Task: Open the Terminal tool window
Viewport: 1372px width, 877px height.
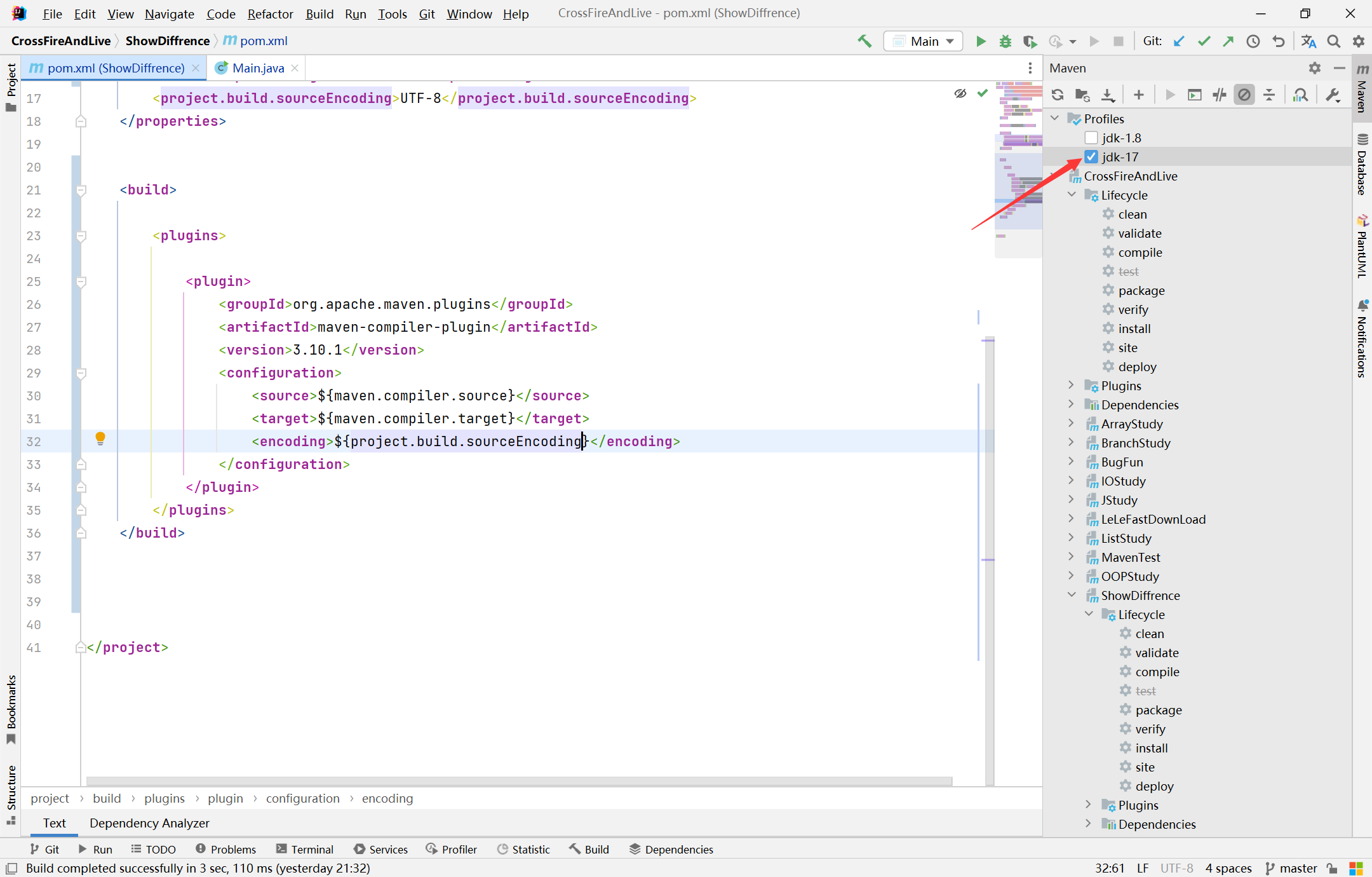Action: click(305, 850)
